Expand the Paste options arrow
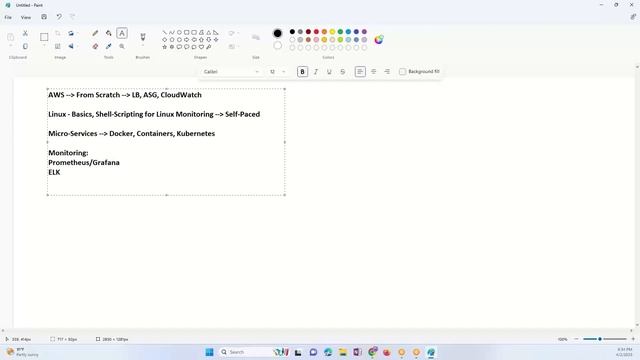Image resolution: width=640 pixels, height=360 pixels. point(11,46)
